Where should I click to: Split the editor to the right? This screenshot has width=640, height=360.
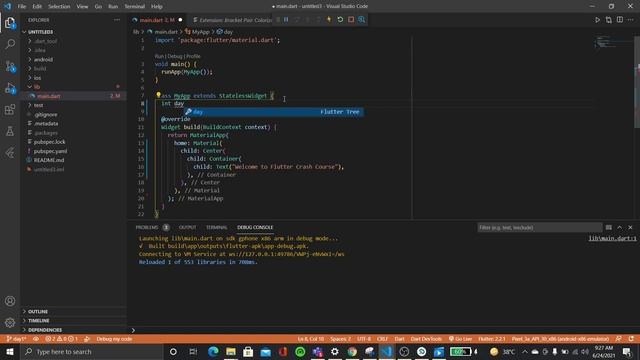[620, 20]
